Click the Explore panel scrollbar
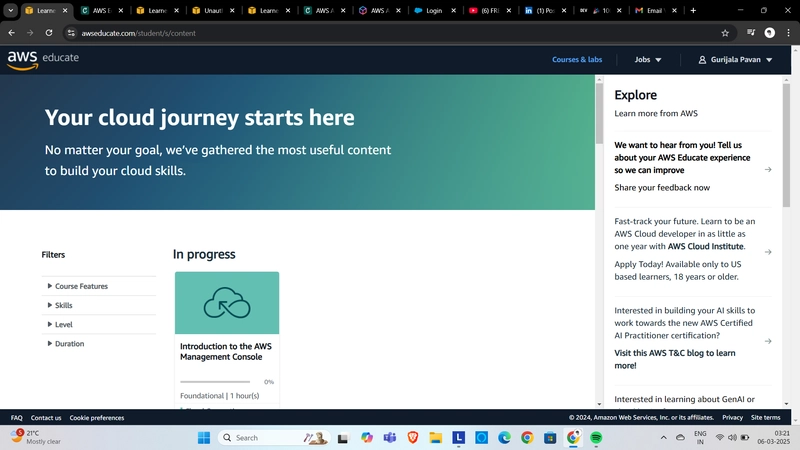Screen dimensions: 800x450 click(x=786, y=145)
